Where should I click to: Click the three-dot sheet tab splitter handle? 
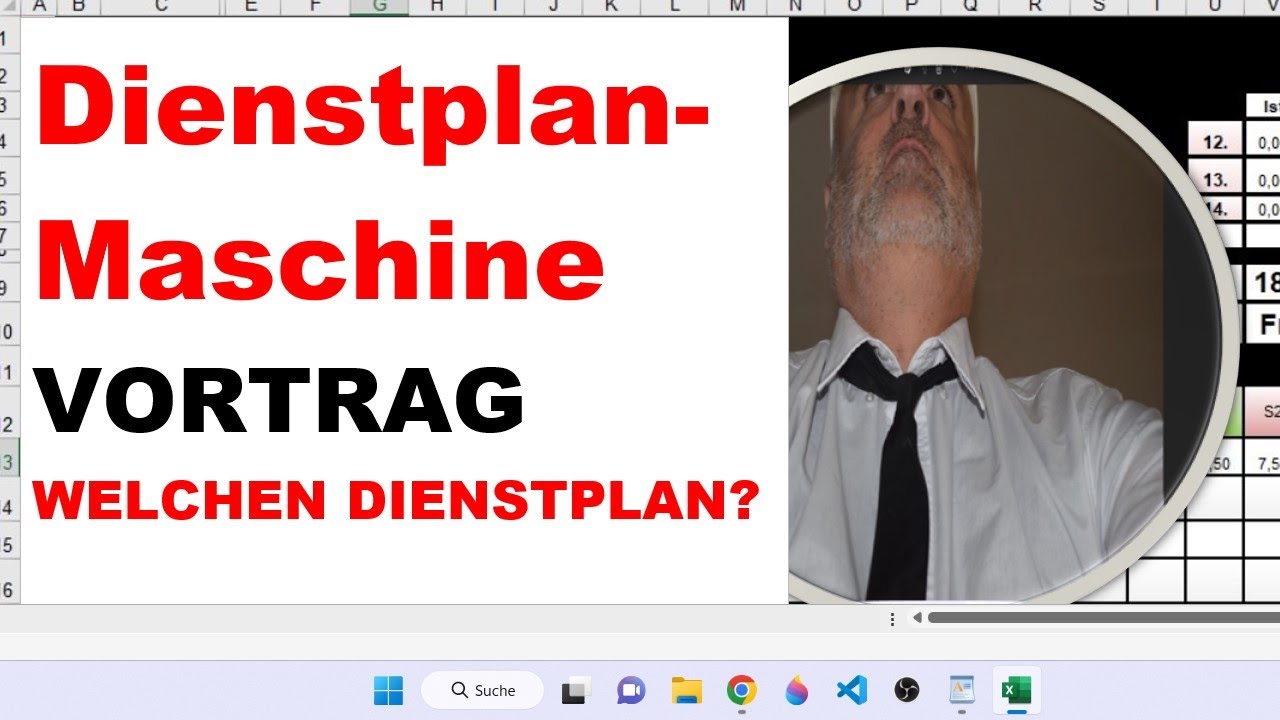tap(892, 619)
